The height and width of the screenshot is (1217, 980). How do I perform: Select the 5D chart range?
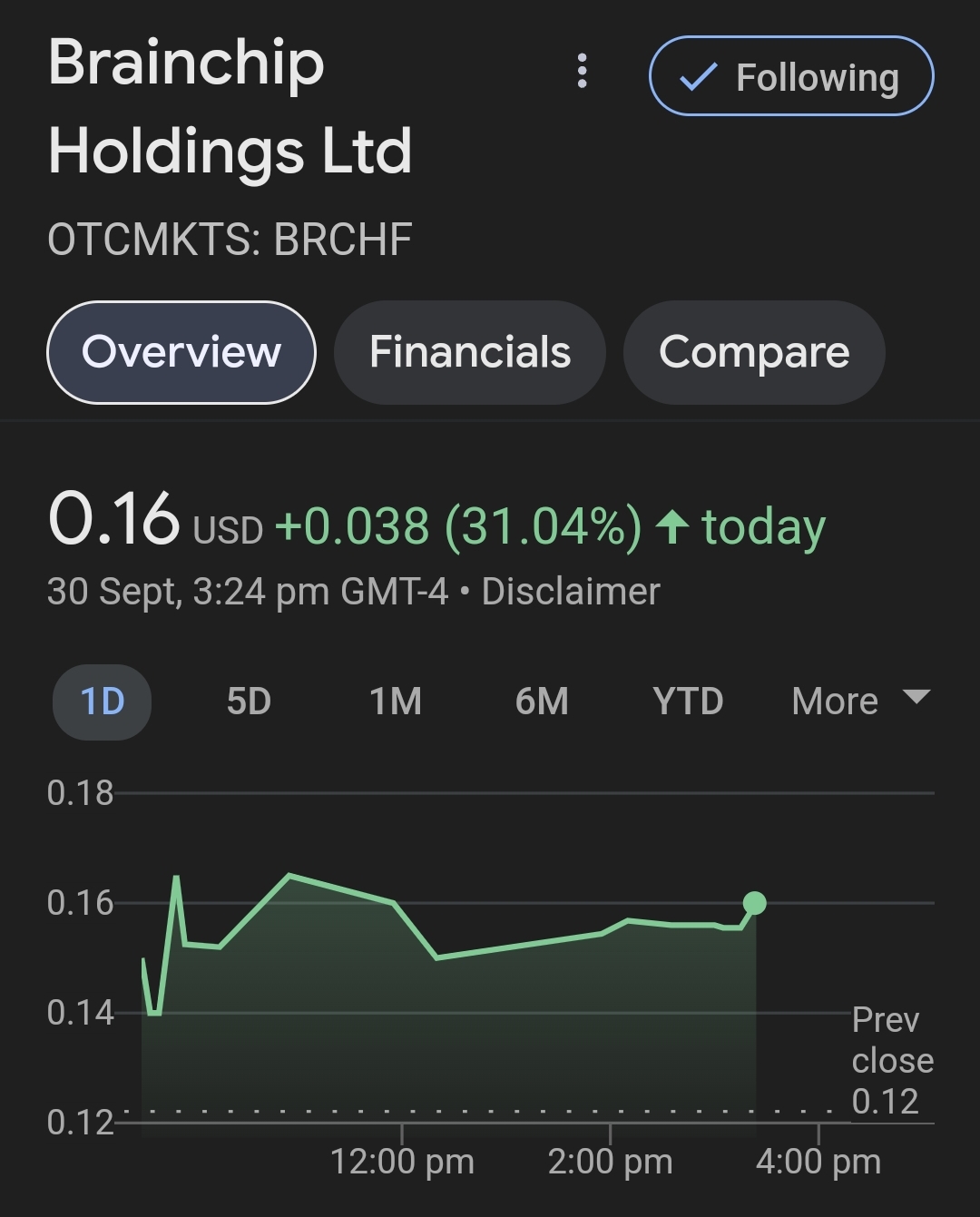(249, 702)
